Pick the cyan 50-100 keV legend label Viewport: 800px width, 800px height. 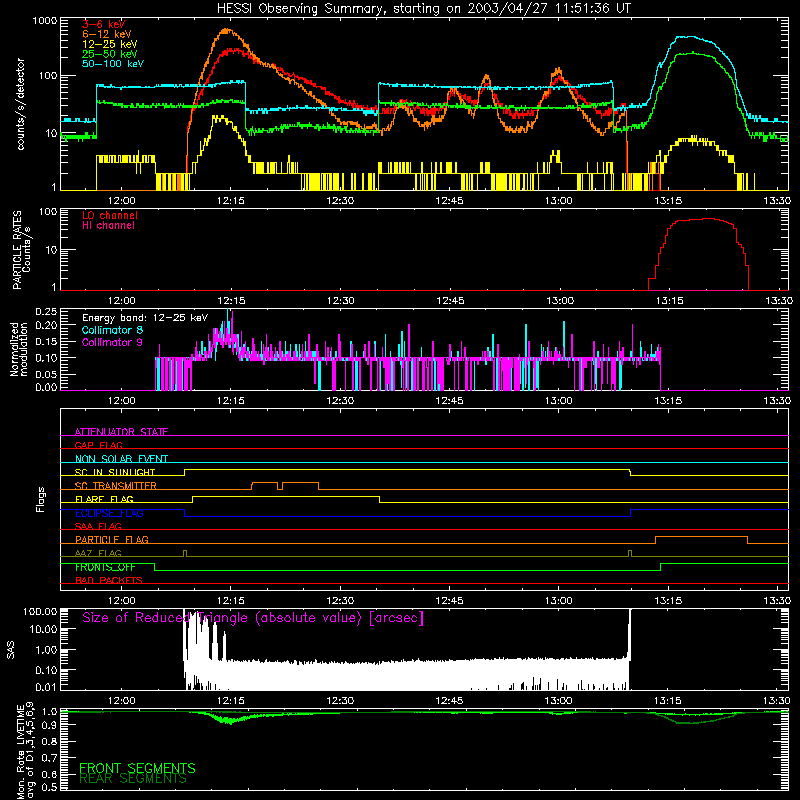click(113, 64)
